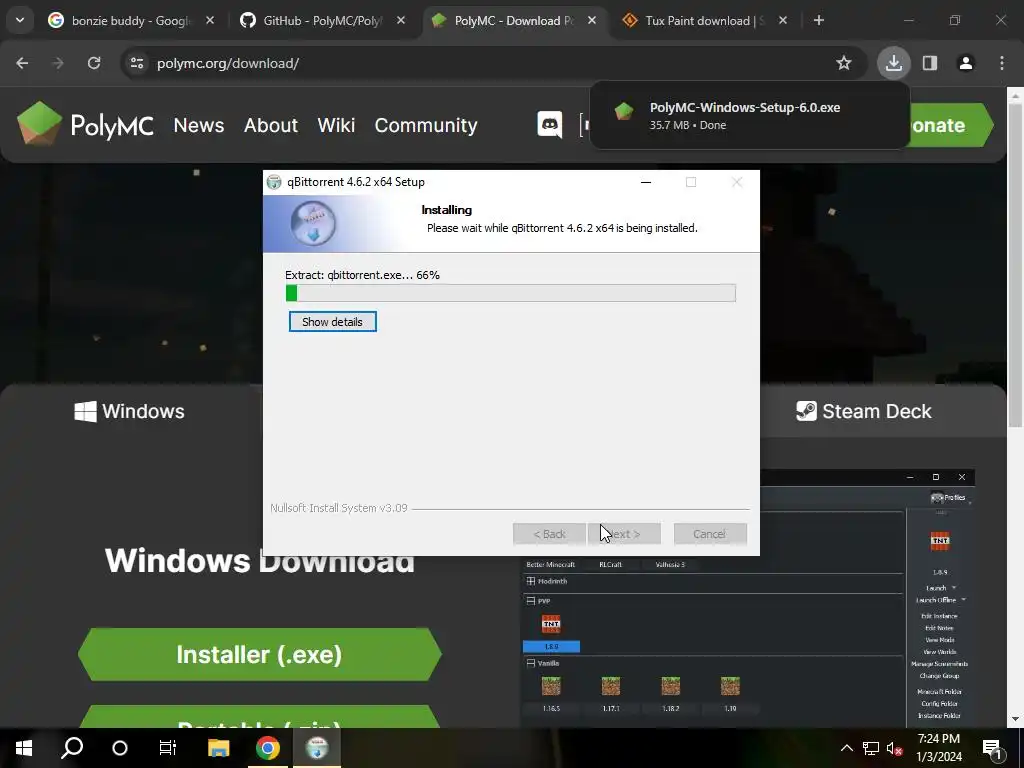Image resolution: width=1024 pixels, height=768 pixels.
Task: Open Windows search from the taskbar
Action: [x=72, y=747]
